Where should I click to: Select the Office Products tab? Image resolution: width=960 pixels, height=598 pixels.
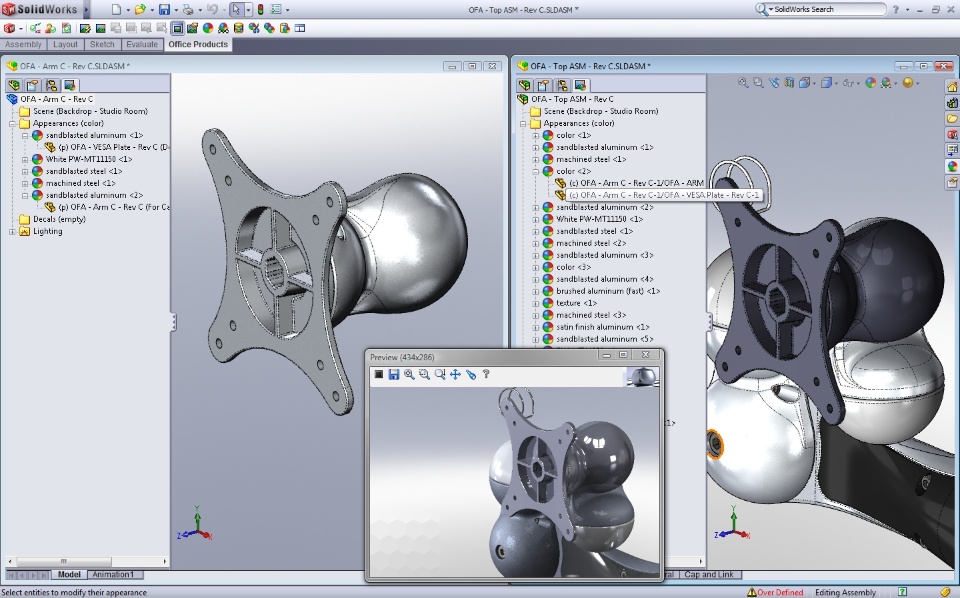(x=198, y=44)
